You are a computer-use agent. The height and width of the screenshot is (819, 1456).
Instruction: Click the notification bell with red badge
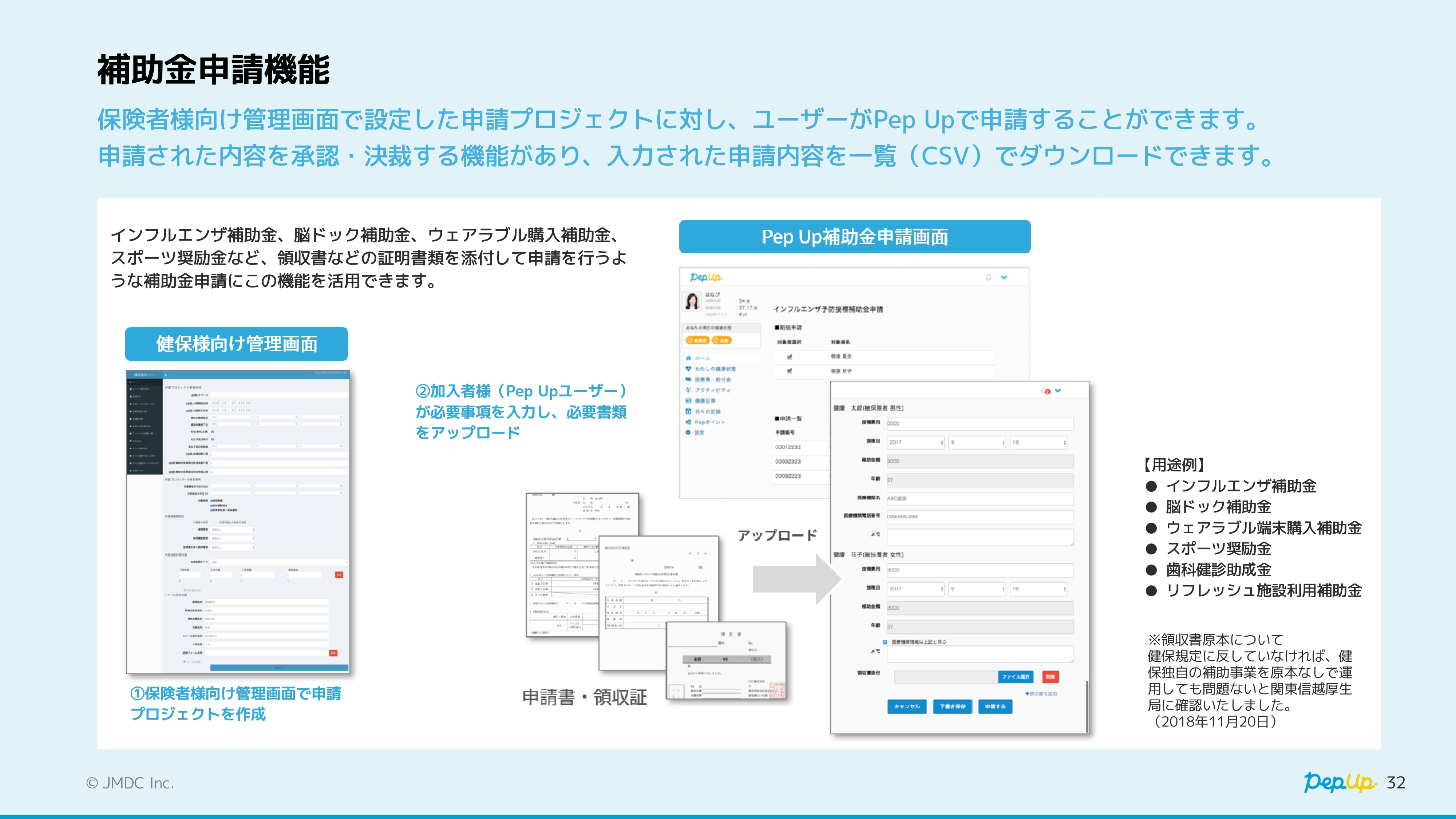tap(1046, 391)
